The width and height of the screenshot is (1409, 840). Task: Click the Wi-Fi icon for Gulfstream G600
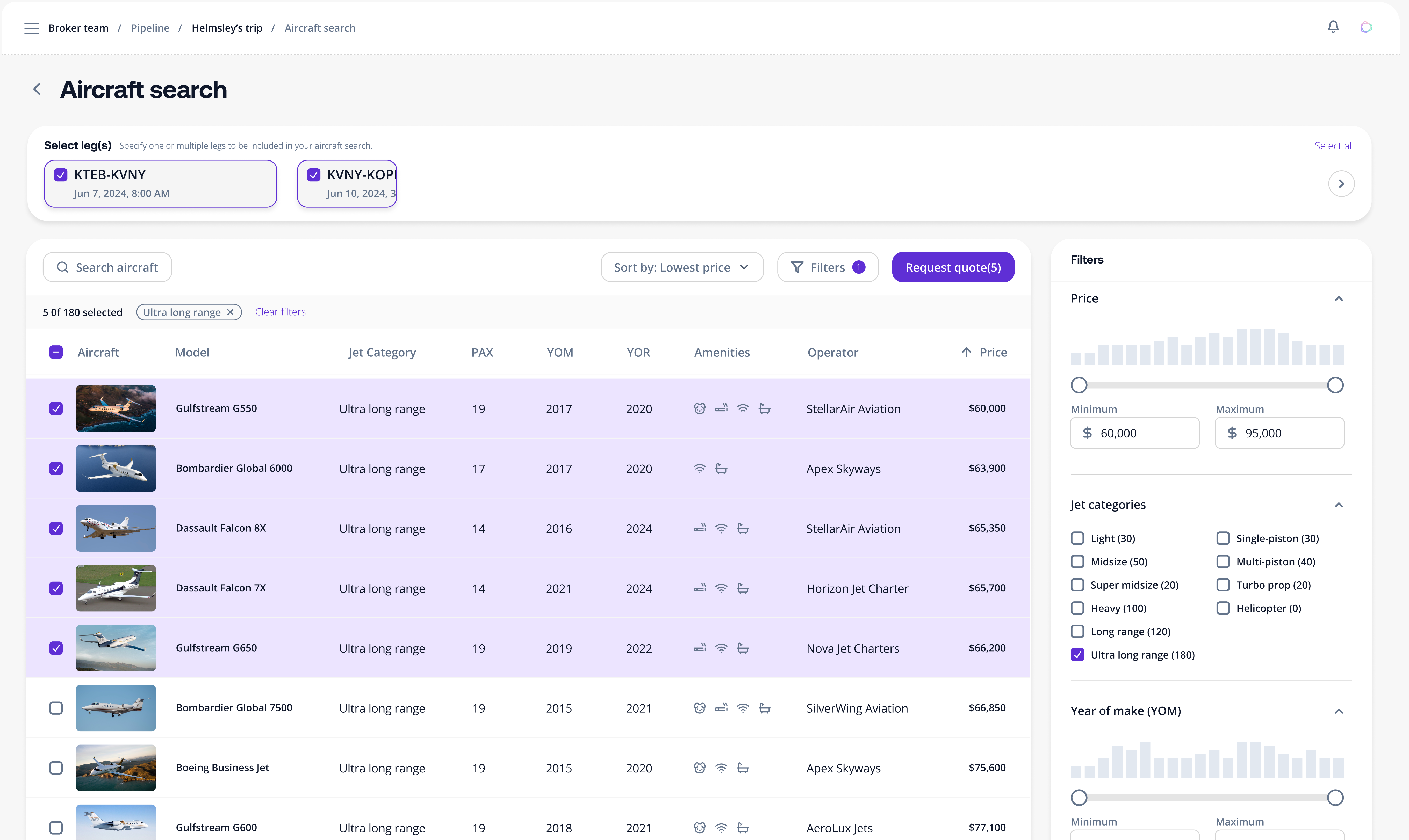tap(722, 828)
